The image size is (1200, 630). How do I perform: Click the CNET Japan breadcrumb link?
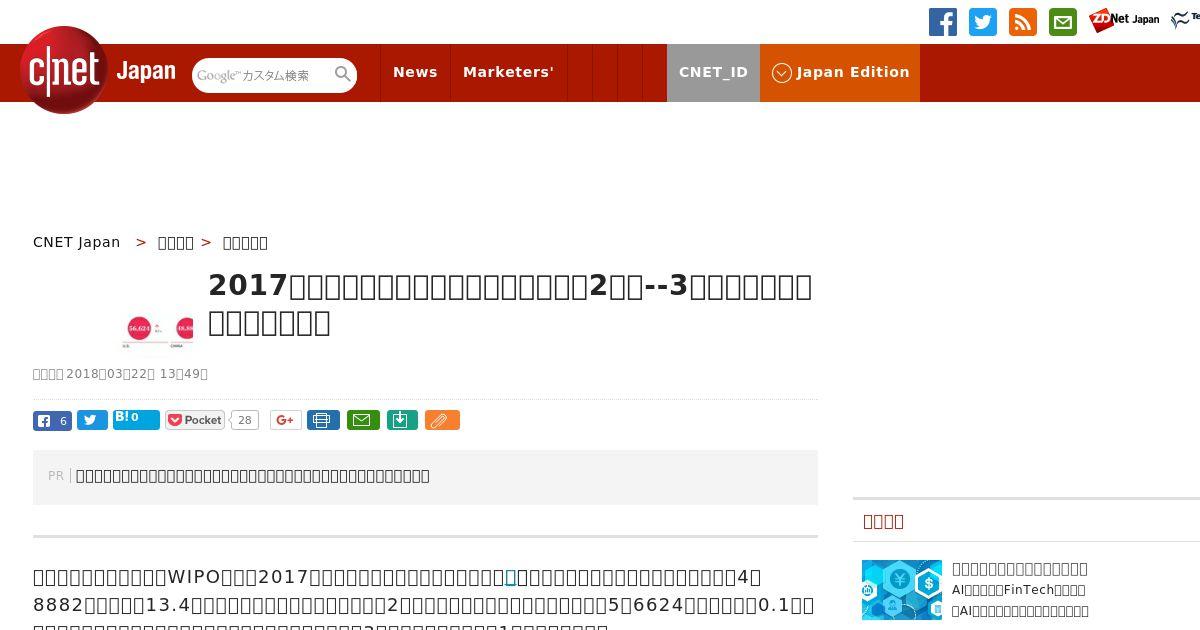[x=77, y=242]
